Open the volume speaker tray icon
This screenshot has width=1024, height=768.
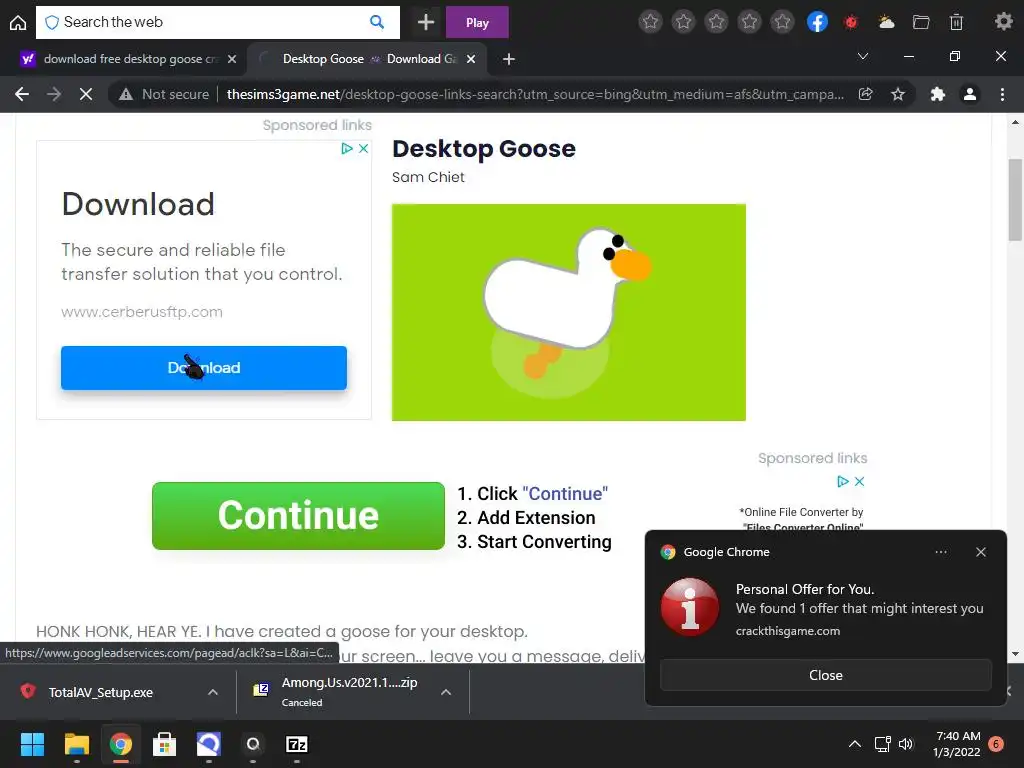[x=906, y=744]
